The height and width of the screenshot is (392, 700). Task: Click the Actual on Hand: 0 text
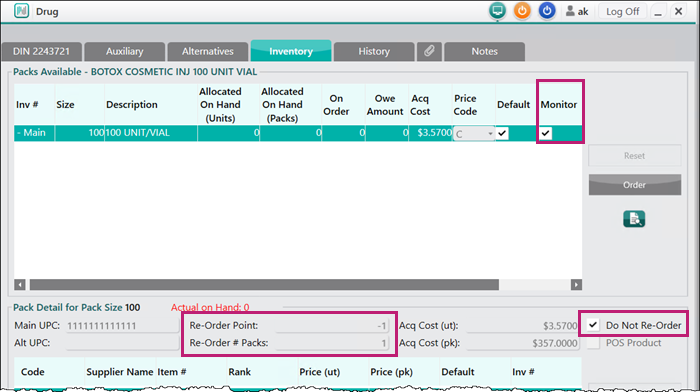(210, 307)
